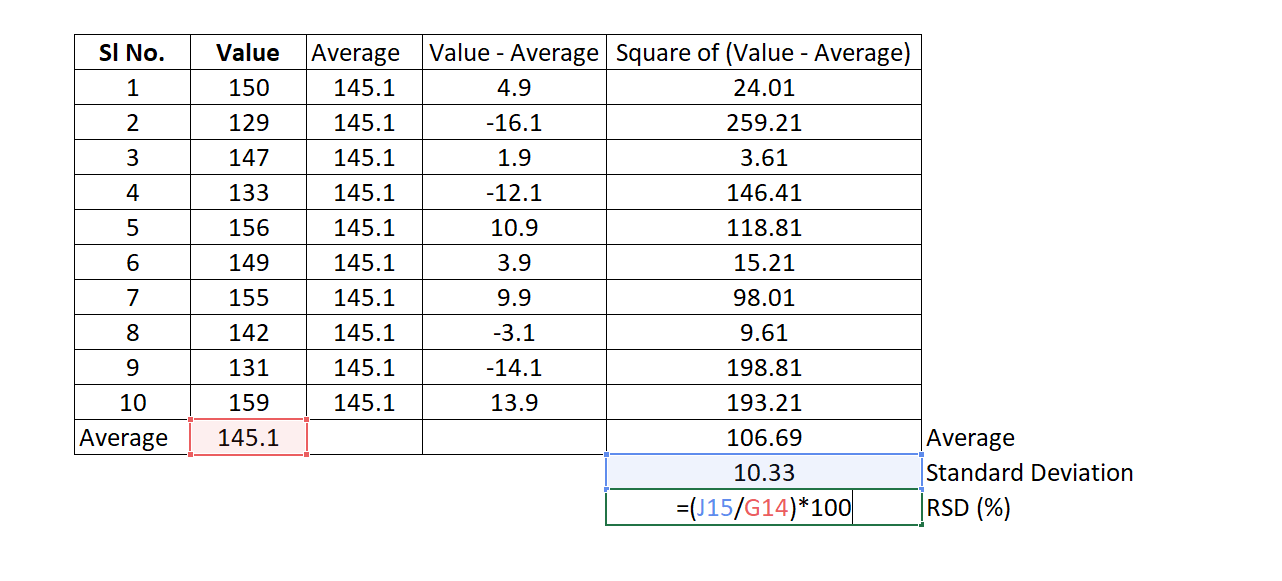Click the cell with value 142
The width and height of the screenshot is (1282, 581).
(248, 332)
